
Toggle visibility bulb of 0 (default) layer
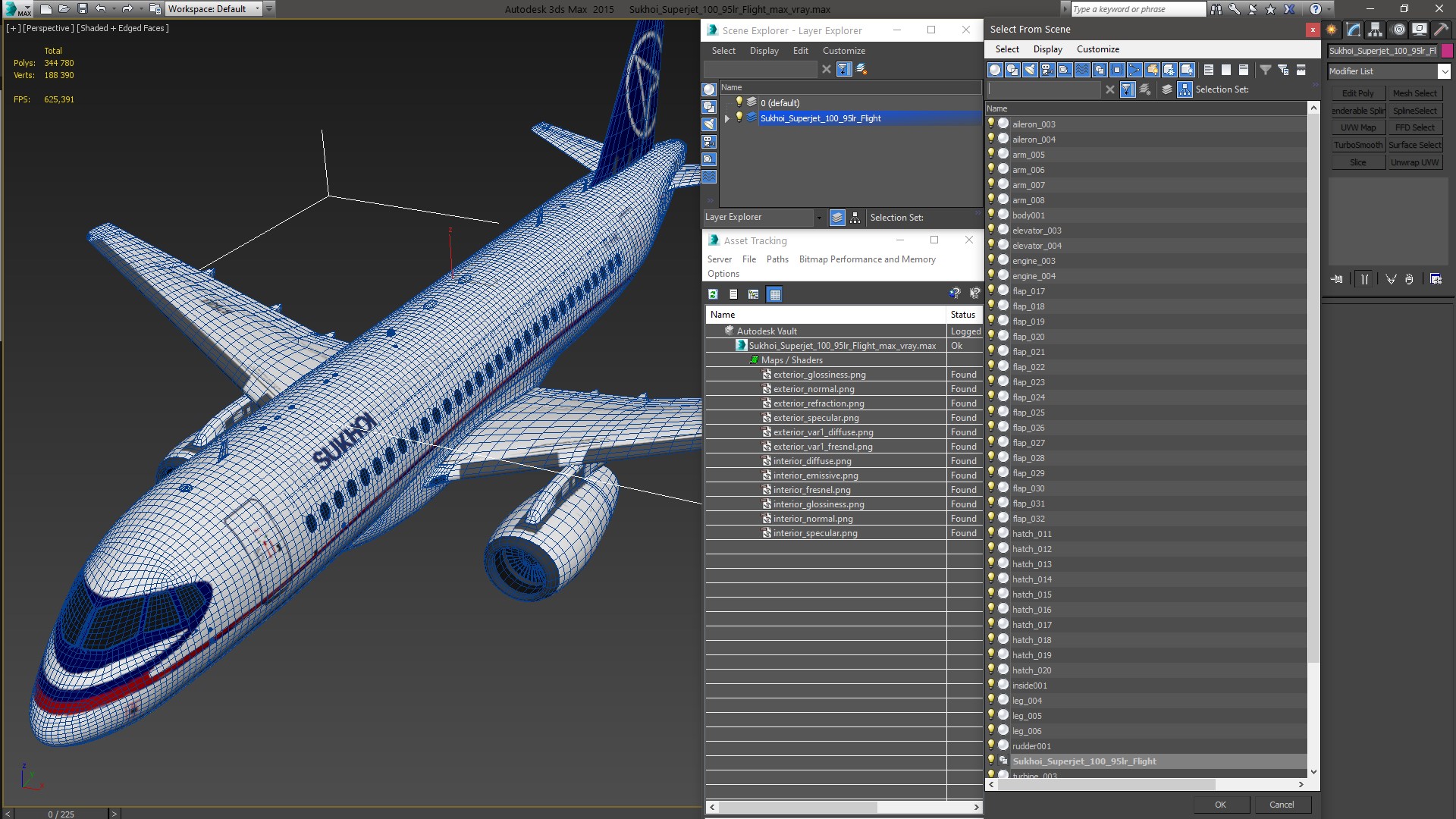(x=739, y=102)
